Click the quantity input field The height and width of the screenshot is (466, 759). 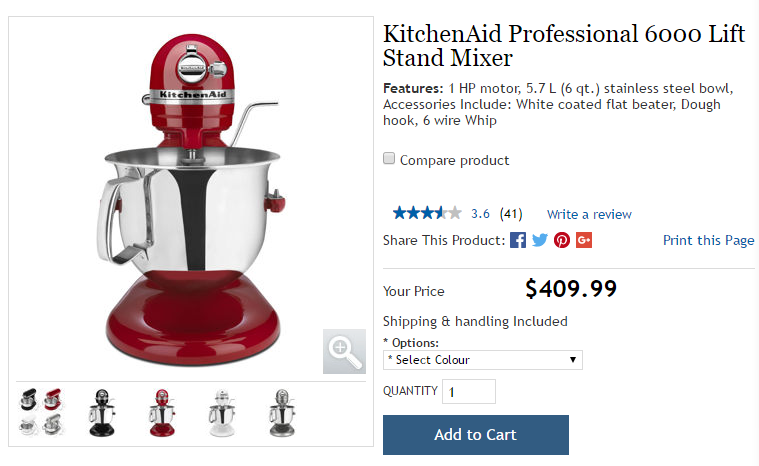tap(469, 391)
